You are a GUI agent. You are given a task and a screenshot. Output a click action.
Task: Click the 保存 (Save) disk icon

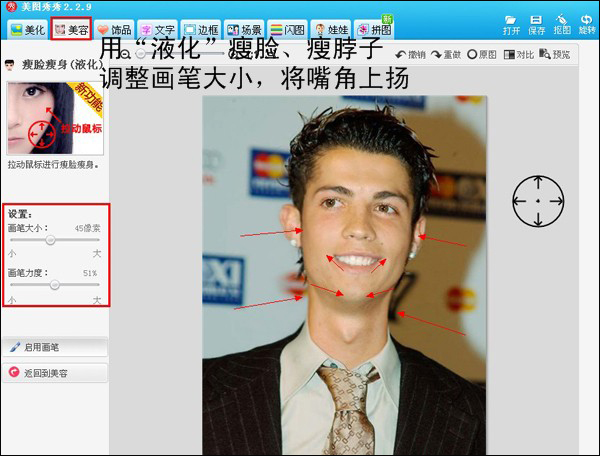click(536, 24)
